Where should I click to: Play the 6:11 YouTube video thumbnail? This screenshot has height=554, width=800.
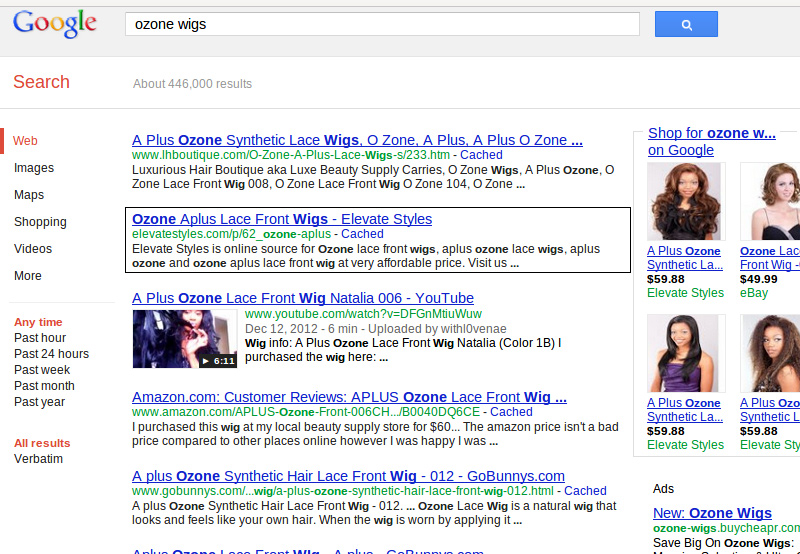click(x=185, y=339)
